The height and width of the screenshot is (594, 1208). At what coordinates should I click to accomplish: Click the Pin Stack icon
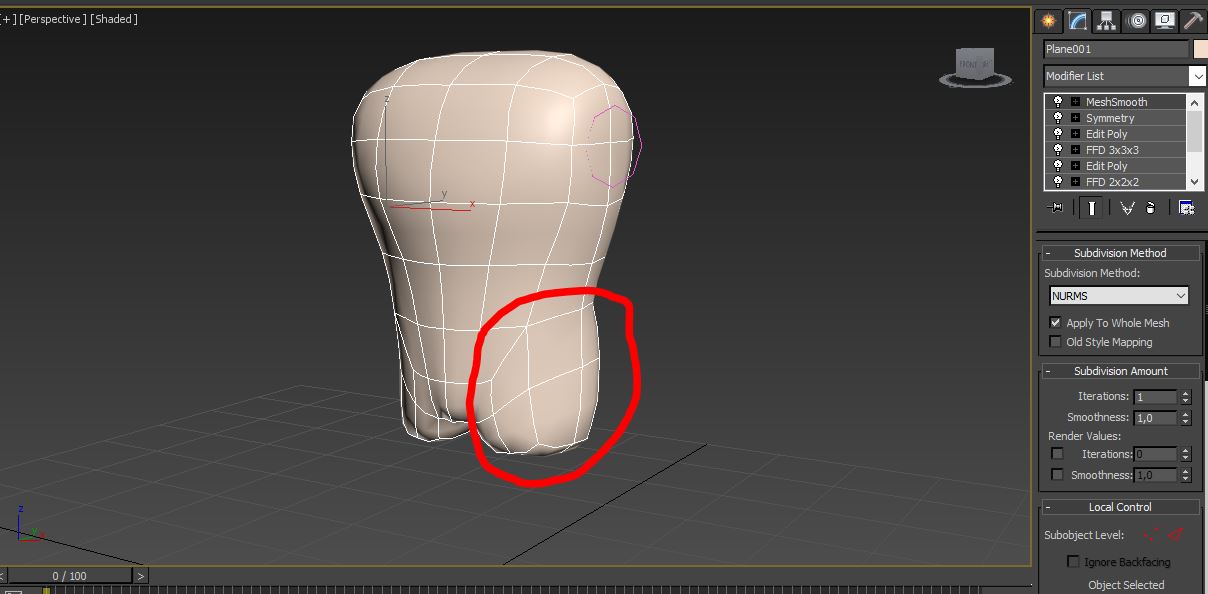(x=1055, y=208)
